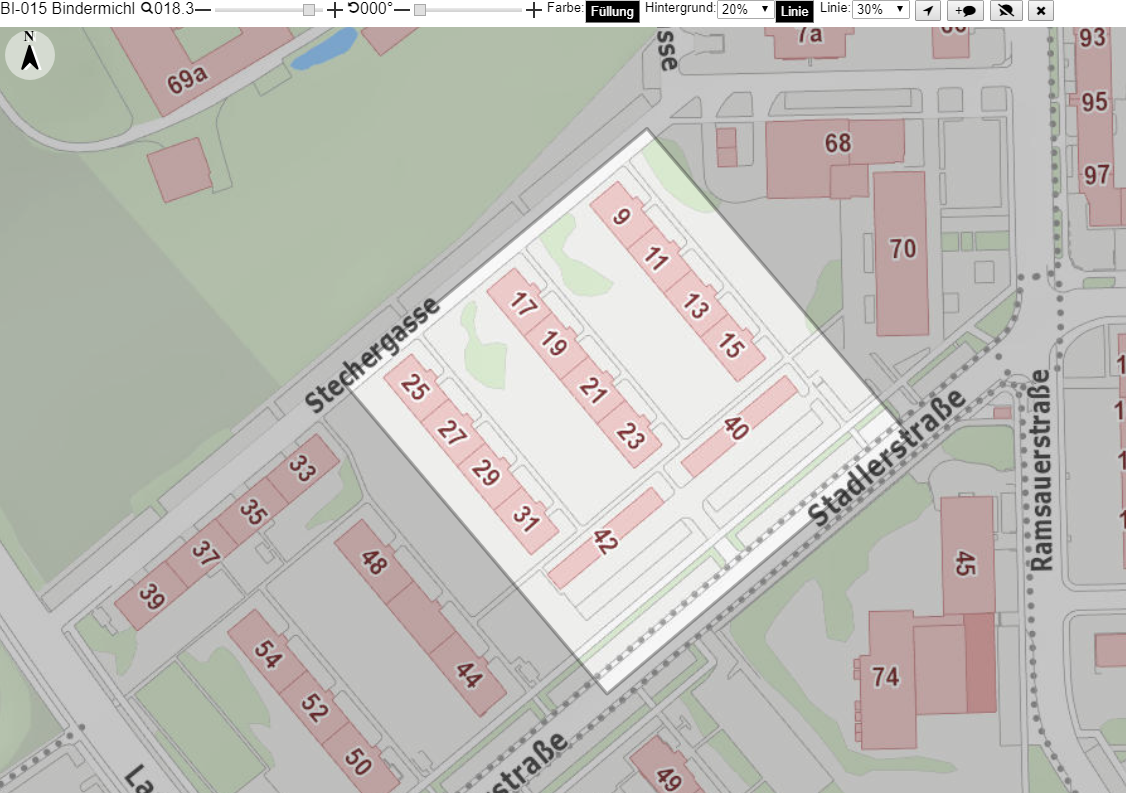Screen dimensions: 1126x793
Task: Click the rotation slider handle
Action: pos(420,10)
